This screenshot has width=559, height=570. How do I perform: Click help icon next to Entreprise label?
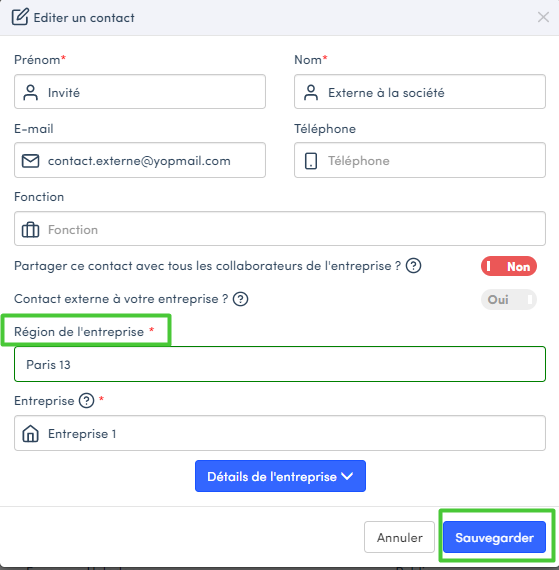pyautogui.click(x=87, y=401)
